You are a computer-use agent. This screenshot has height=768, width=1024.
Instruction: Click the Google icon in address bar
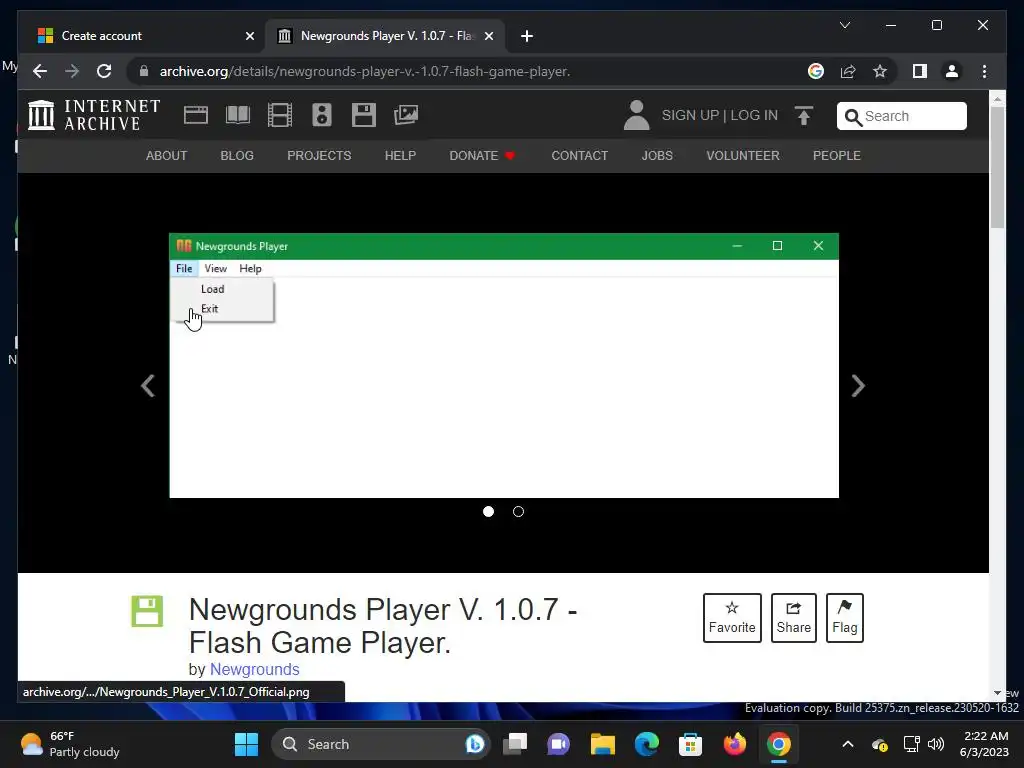[x=816, y=71]
